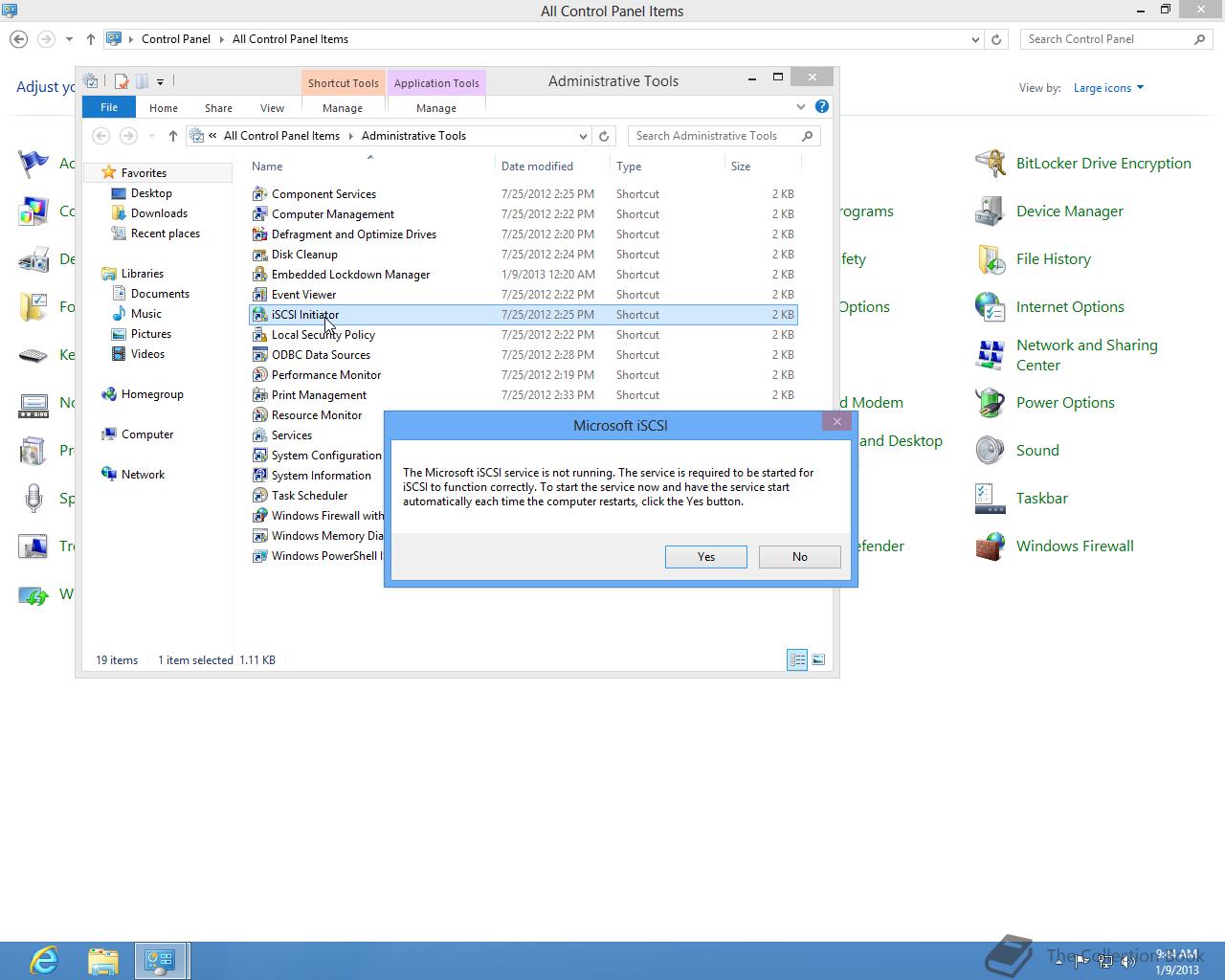This screenshot has height=980, width=1225.
Task: Click Yes in Microsoft iSCSI dialog
Action: coord(705,557)
